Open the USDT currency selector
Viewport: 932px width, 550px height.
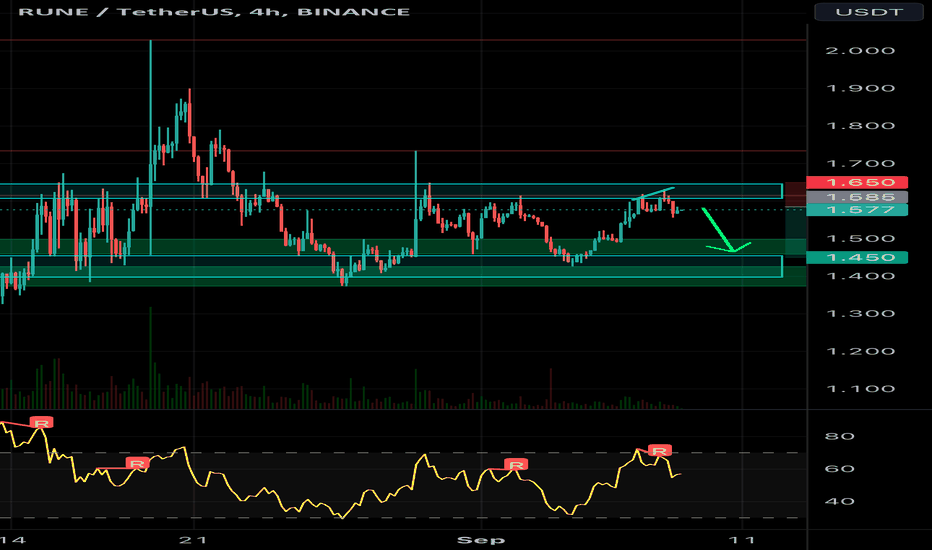[x=868, y=12]
